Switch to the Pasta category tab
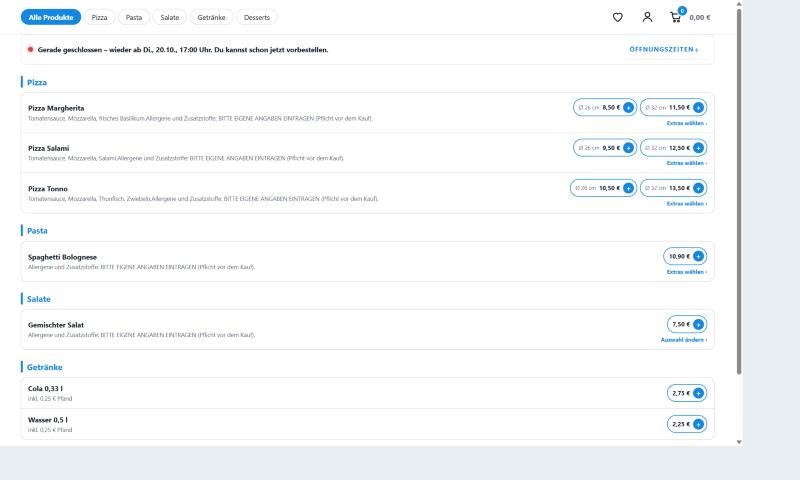 [134, 17]
